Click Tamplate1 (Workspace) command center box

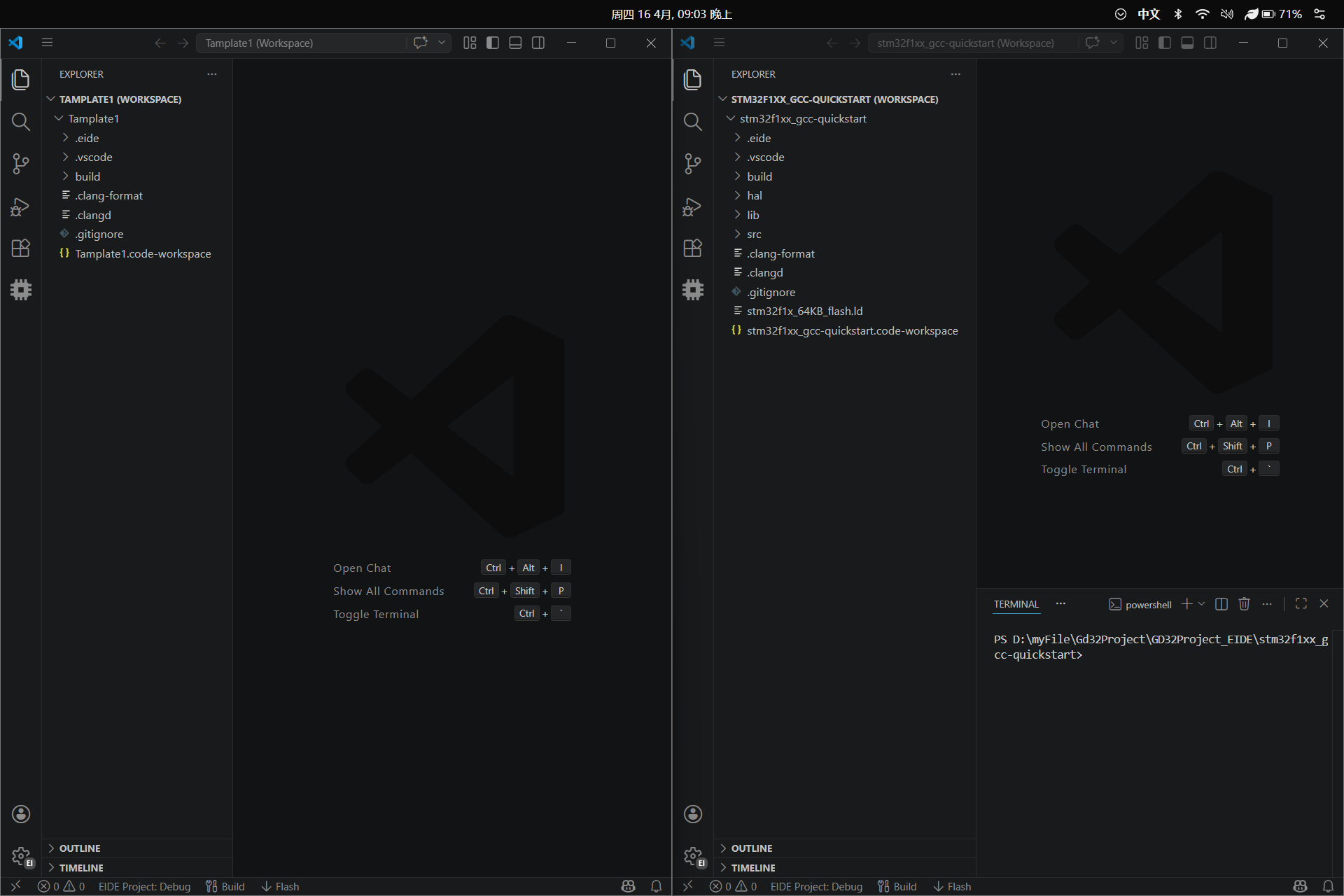[301, 43]
